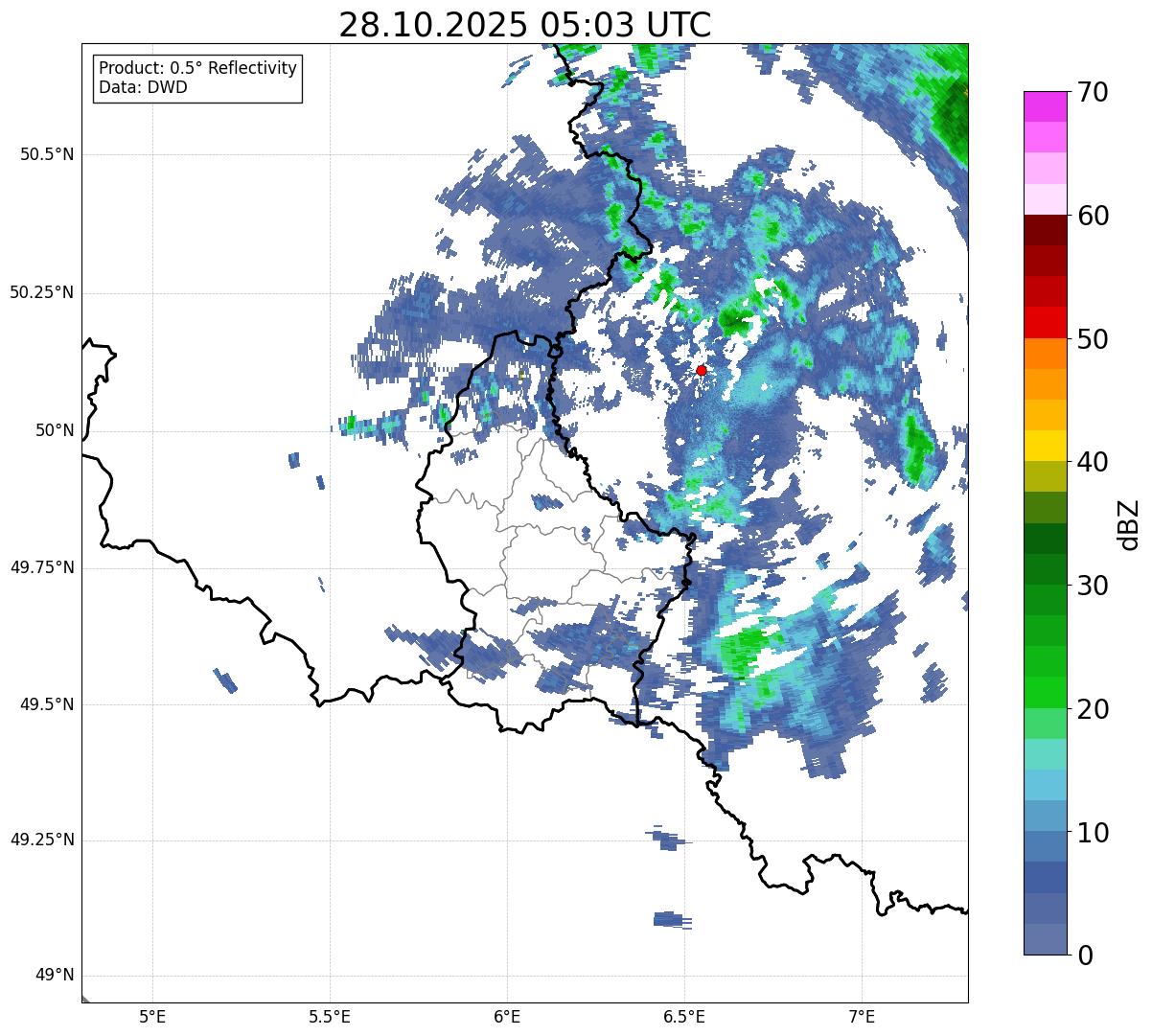
Task: Click the latitude label "49.5°N"
Action: coord(47,704)
